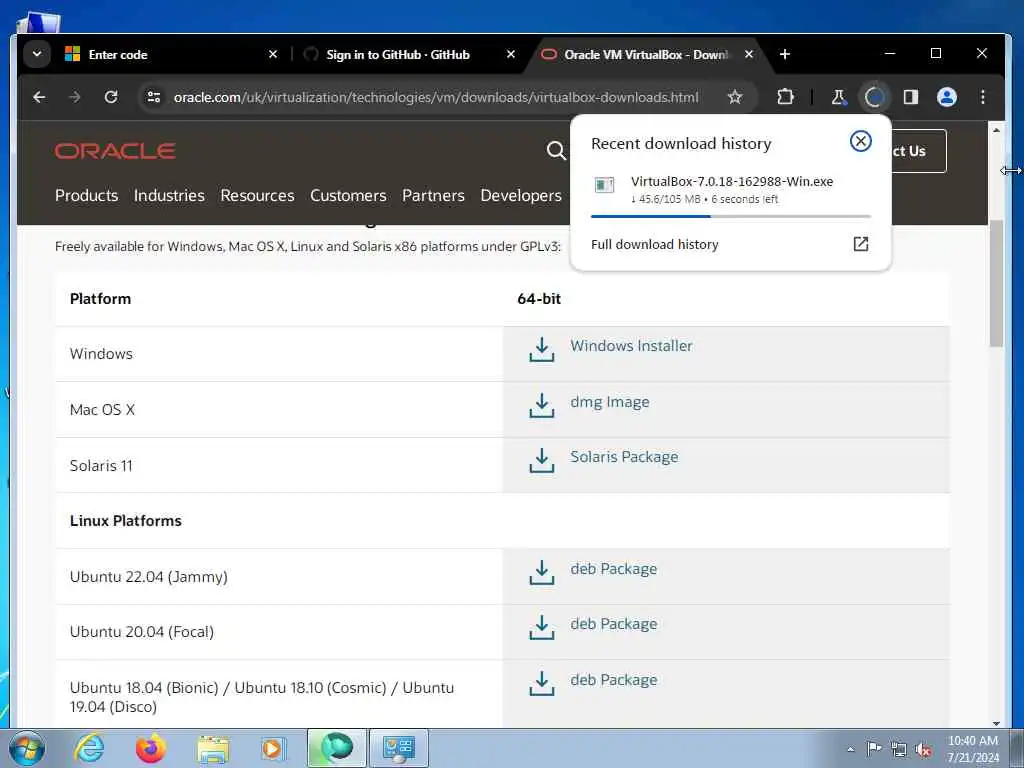Open the Developers menu

[520, 195]
